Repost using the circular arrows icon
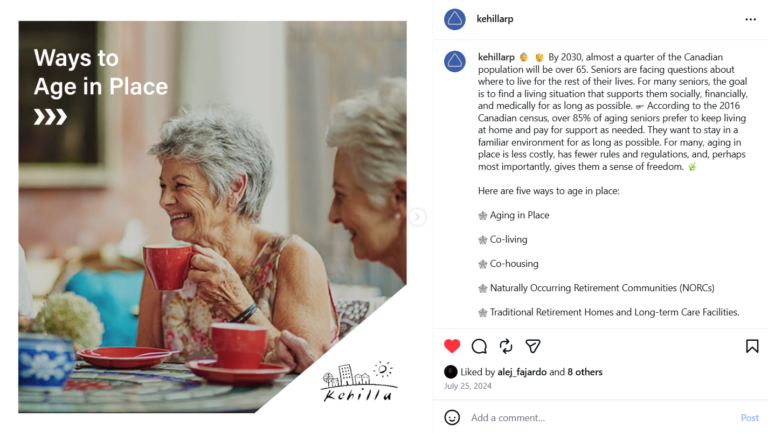The height and width of the screenshot is (433, 768). pos(506,346)
